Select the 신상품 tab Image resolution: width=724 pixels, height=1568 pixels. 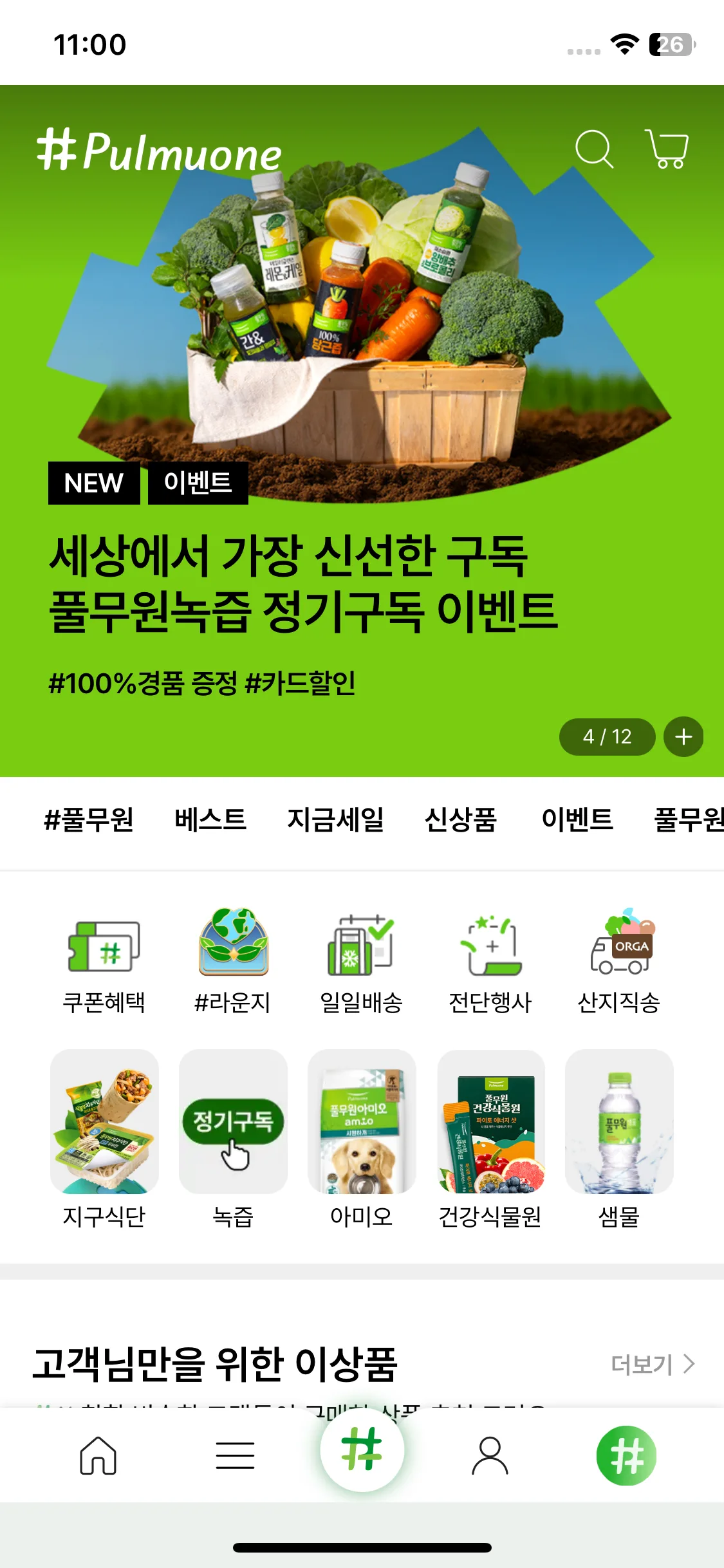point(461,819)
